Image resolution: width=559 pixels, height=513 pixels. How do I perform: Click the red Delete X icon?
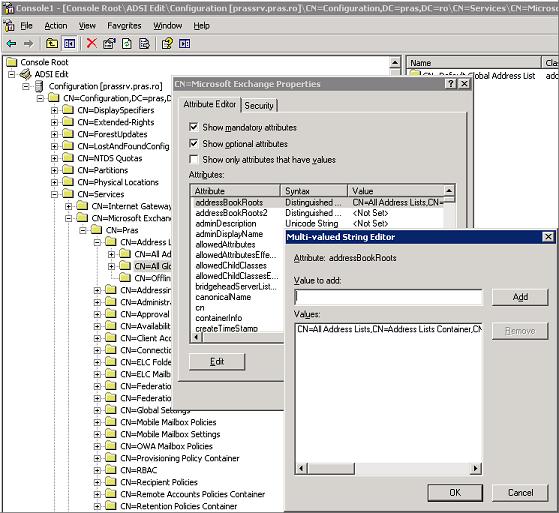click(x=92, y=43)
